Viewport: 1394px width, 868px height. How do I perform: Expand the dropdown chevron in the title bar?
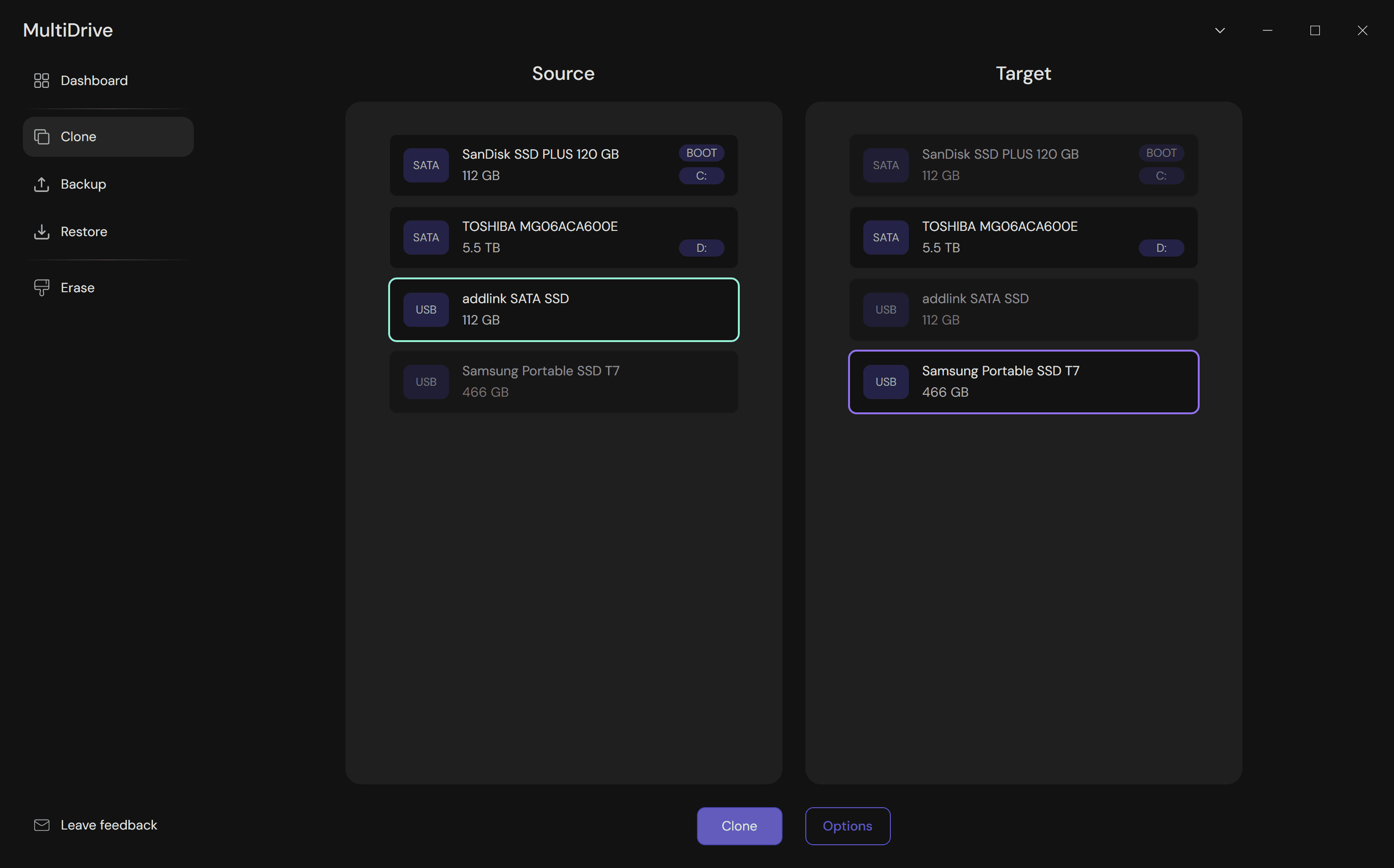(x=1220, y=30)
